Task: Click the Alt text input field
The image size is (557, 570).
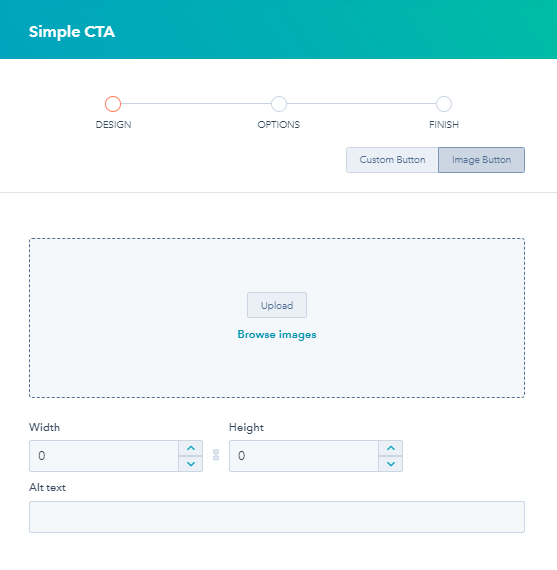Action: click(277, 517)
